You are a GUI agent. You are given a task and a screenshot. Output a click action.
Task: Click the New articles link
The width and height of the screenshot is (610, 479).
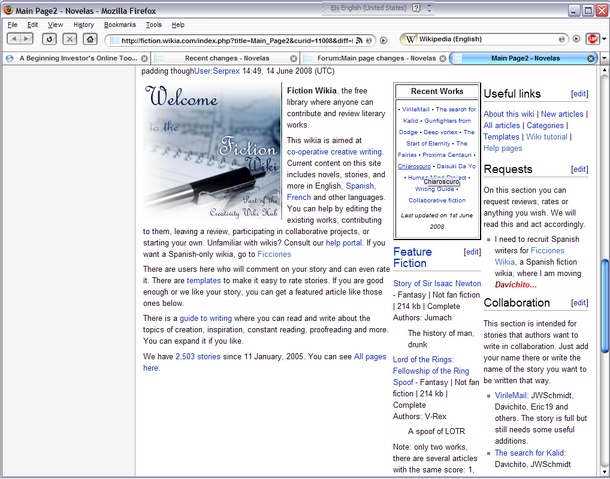coord(562,114)
